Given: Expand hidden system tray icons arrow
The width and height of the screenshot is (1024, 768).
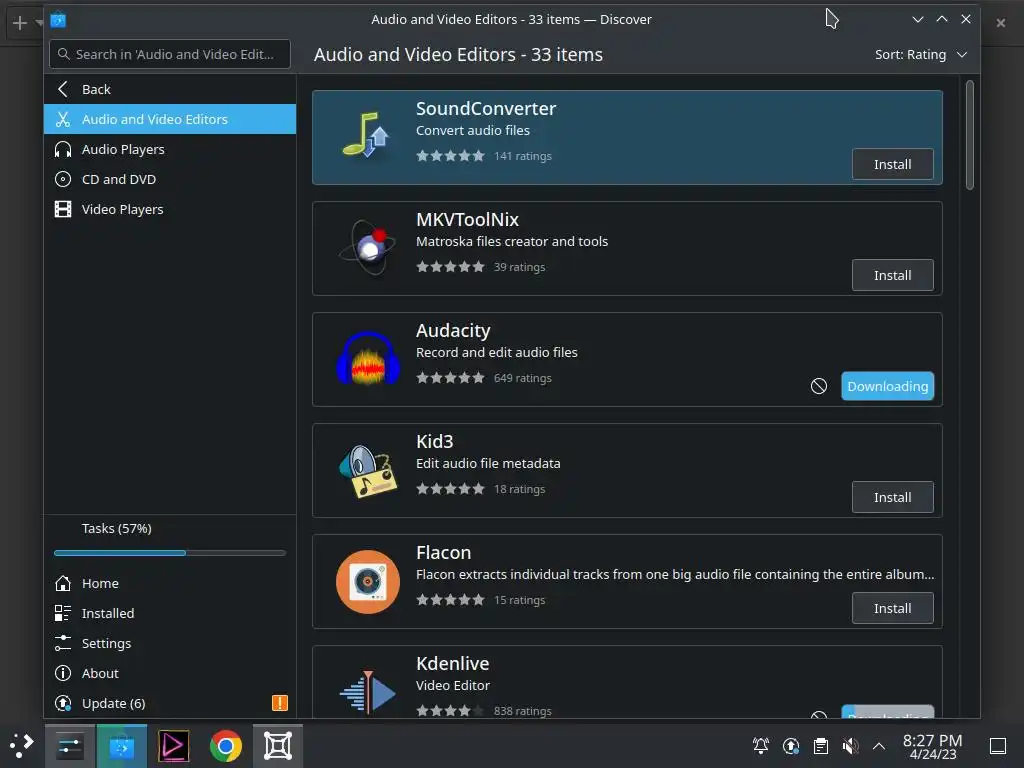Looking at the screenshot, I should point(879,745).
